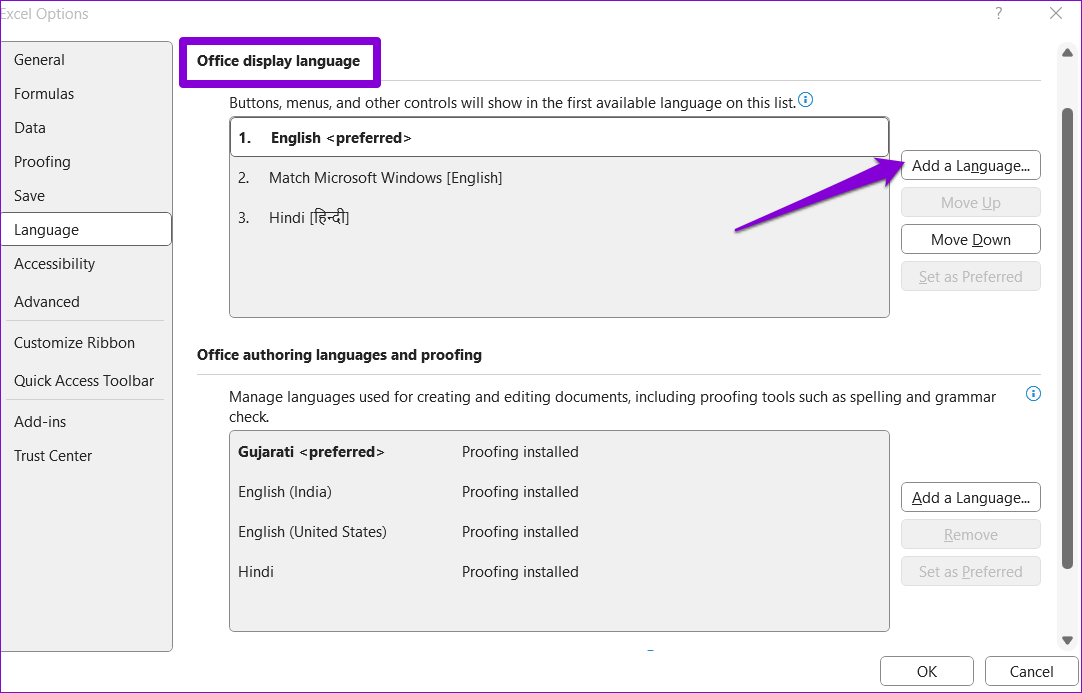Click Add a Language for display languages
Image resolution: width=1082 pixels, height=693 pixels.
coord(970,165)
